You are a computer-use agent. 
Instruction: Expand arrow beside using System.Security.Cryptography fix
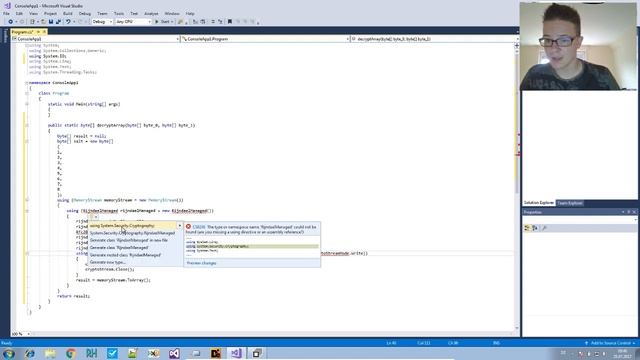pos(180,225)
